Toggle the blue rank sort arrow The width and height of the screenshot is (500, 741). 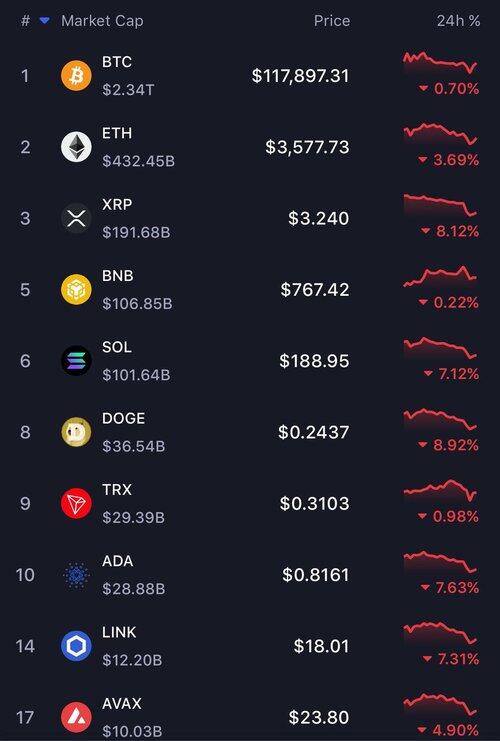click(44, 21)
